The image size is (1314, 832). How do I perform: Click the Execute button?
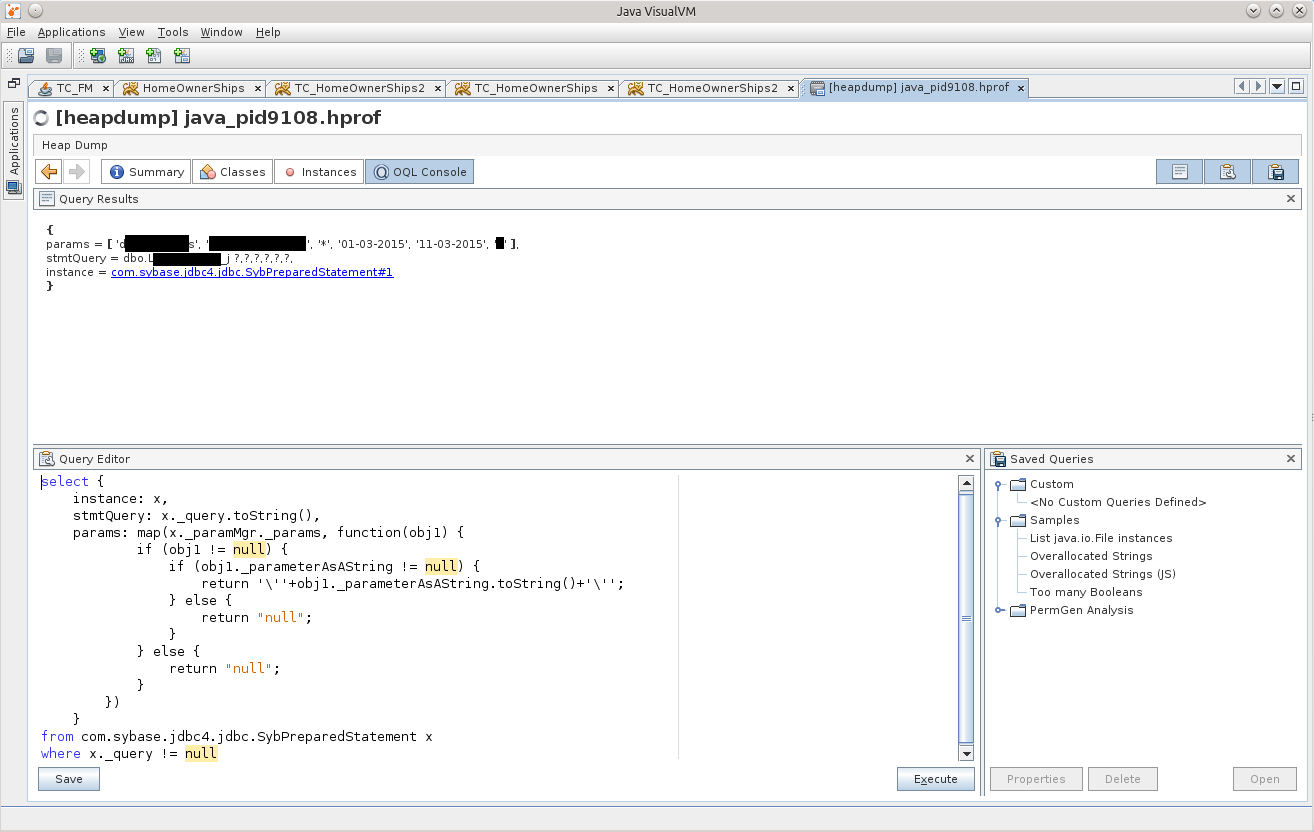pyautogui.click(x=936, y=779)
